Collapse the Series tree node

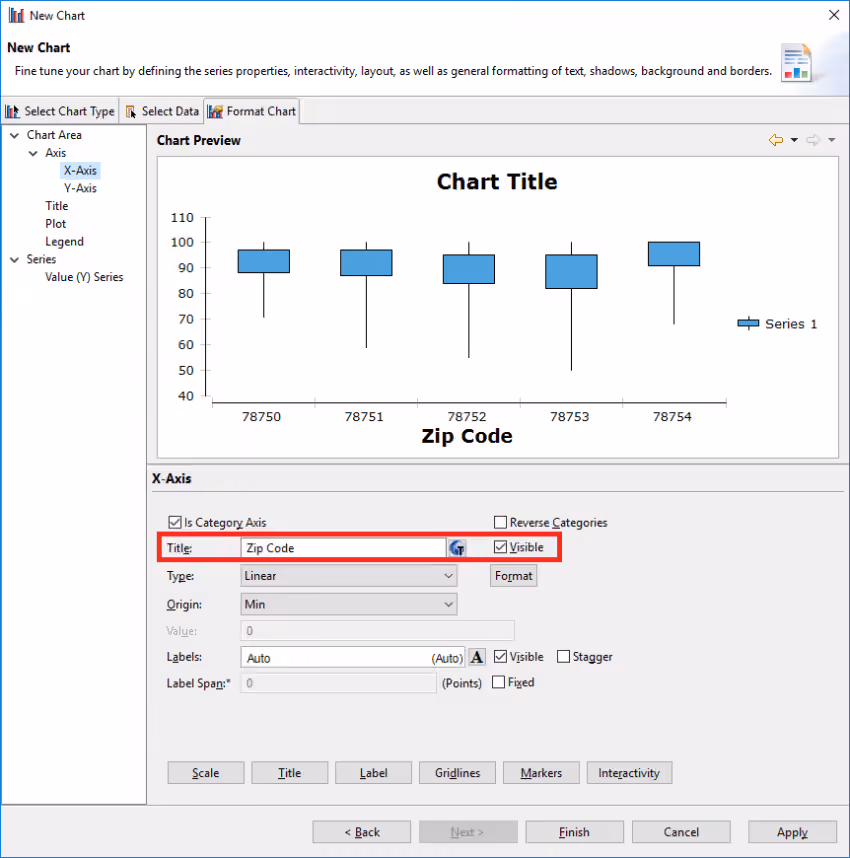[15, 259]
